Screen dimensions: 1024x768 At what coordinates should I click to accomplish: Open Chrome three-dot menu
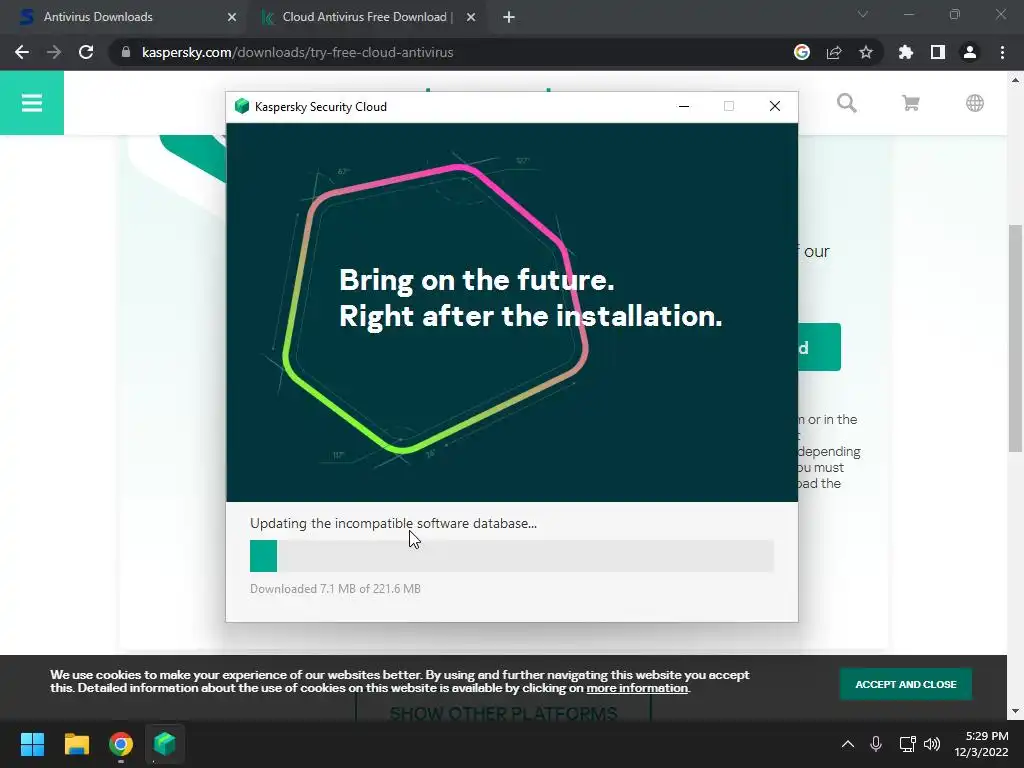click(1002, 52)
